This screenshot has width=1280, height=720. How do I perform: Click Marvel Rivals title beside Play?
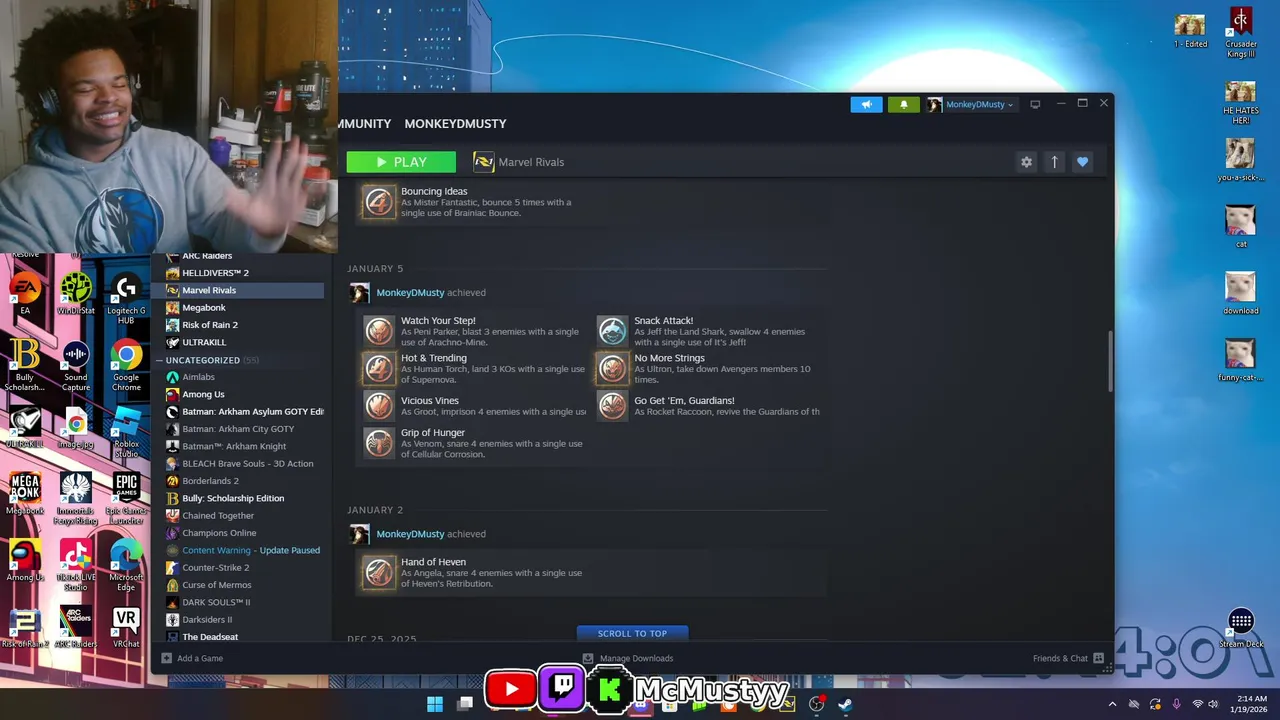531,162
